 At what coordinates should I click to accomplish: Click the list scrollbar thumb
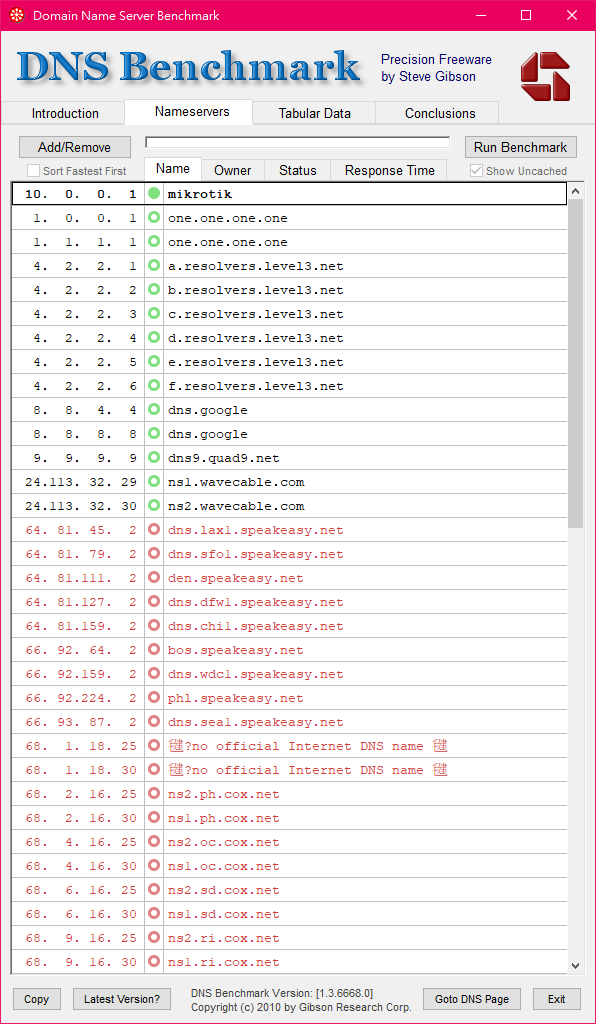[x=575, y=364]
